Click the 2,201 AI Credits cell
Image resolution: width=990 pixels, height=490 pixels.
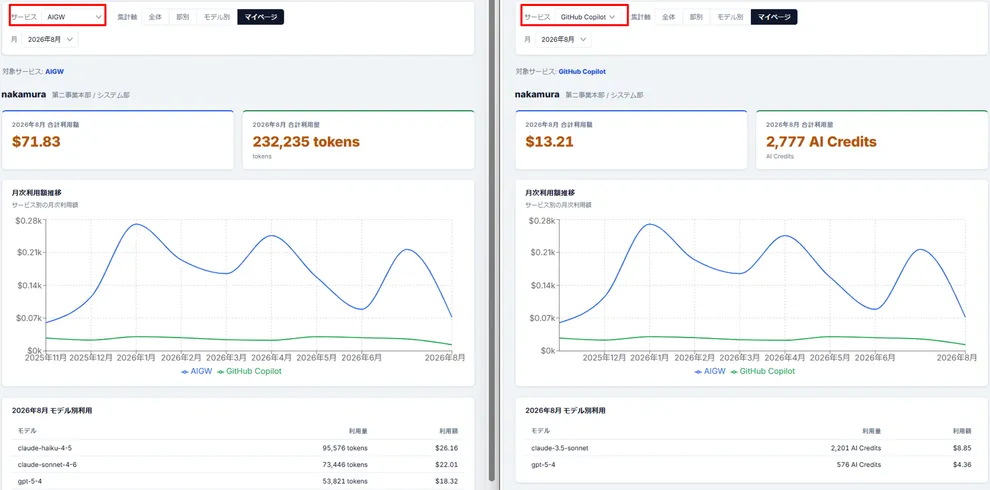[x=856, y=448]
